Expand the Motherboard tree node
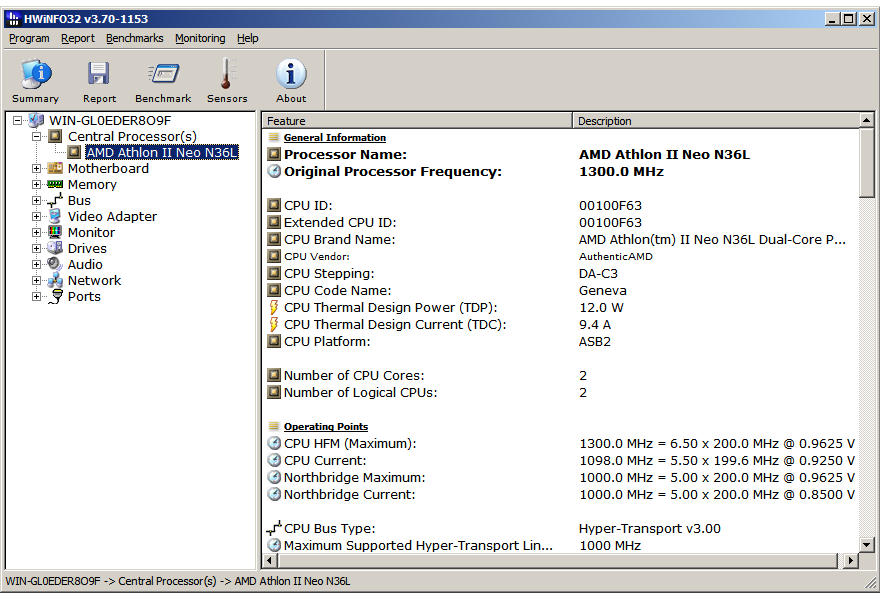The width and height of the screenshot is (880, 600). click(x=36, y=168)
